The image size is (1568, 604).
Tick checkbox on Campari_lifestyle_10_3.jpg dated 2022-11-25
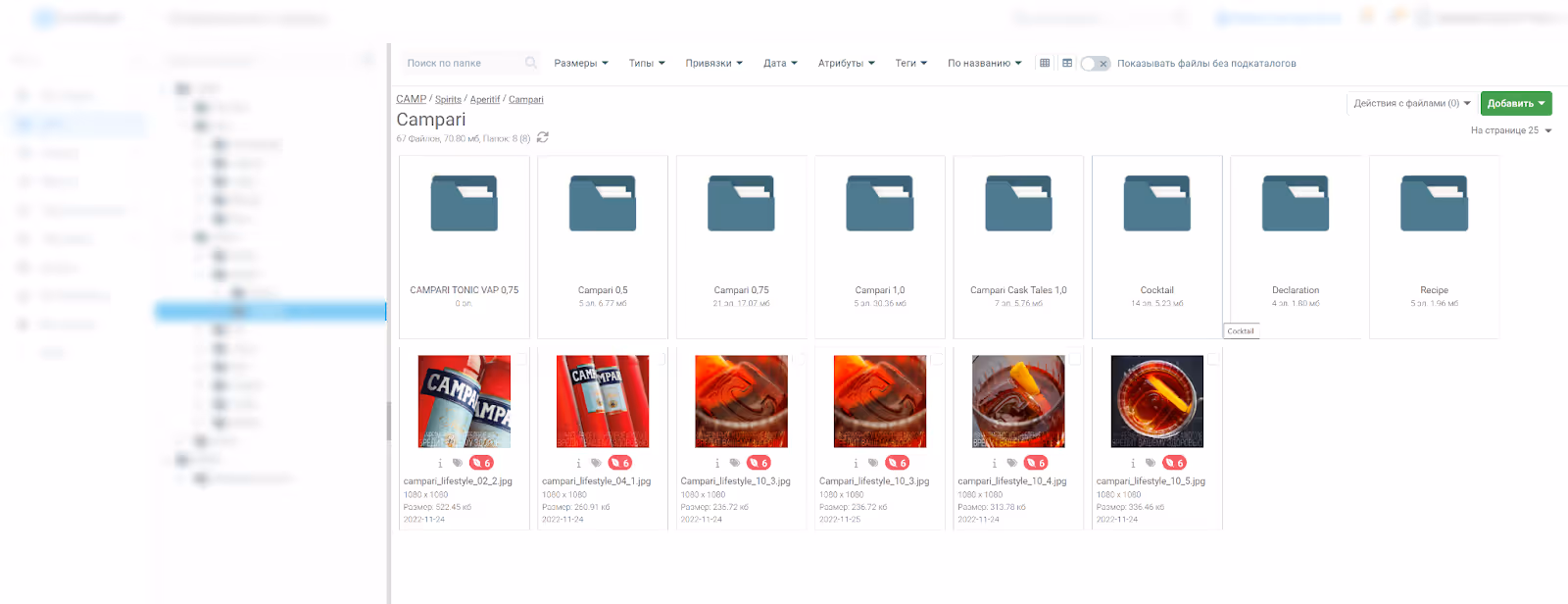pyautogui.click(x=937, y=360)
